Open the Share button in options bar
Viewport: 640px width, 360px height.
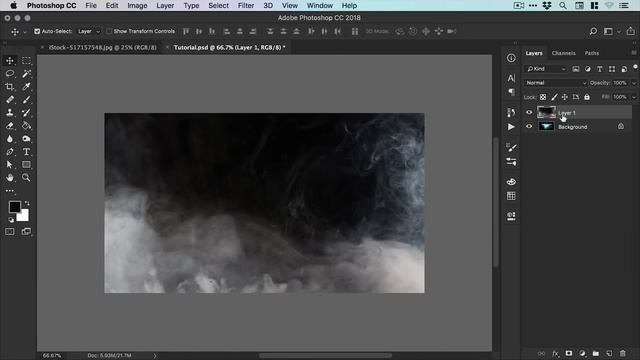point(631,31)
